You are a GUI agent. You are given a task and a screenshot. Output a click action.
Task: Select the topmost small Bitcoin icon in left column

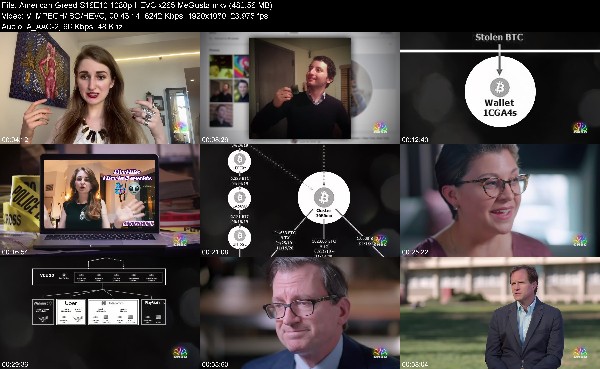coord(240,159)
